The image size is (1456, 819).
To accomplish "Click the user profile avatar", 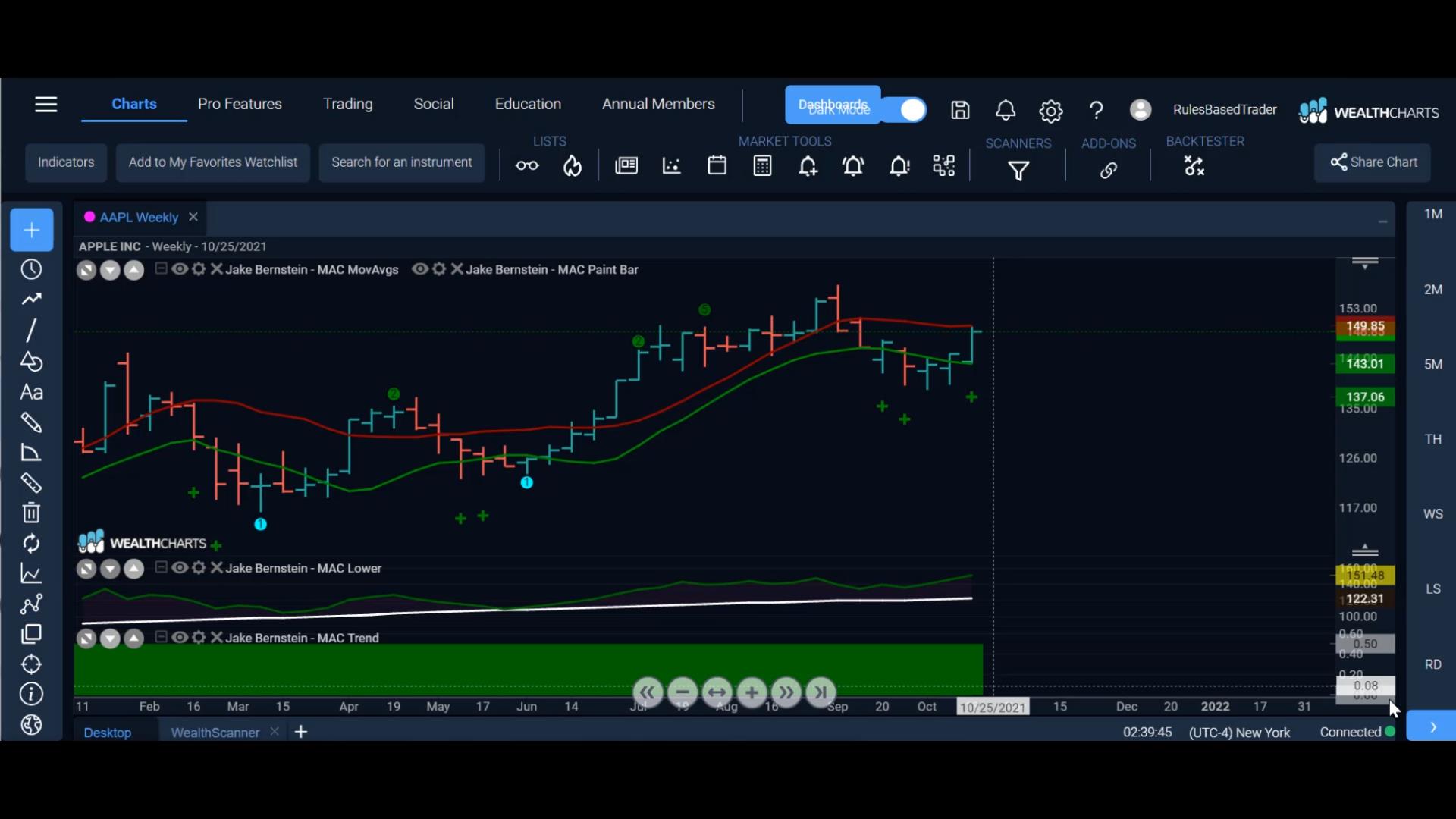I will click(x=1141, y=110).
